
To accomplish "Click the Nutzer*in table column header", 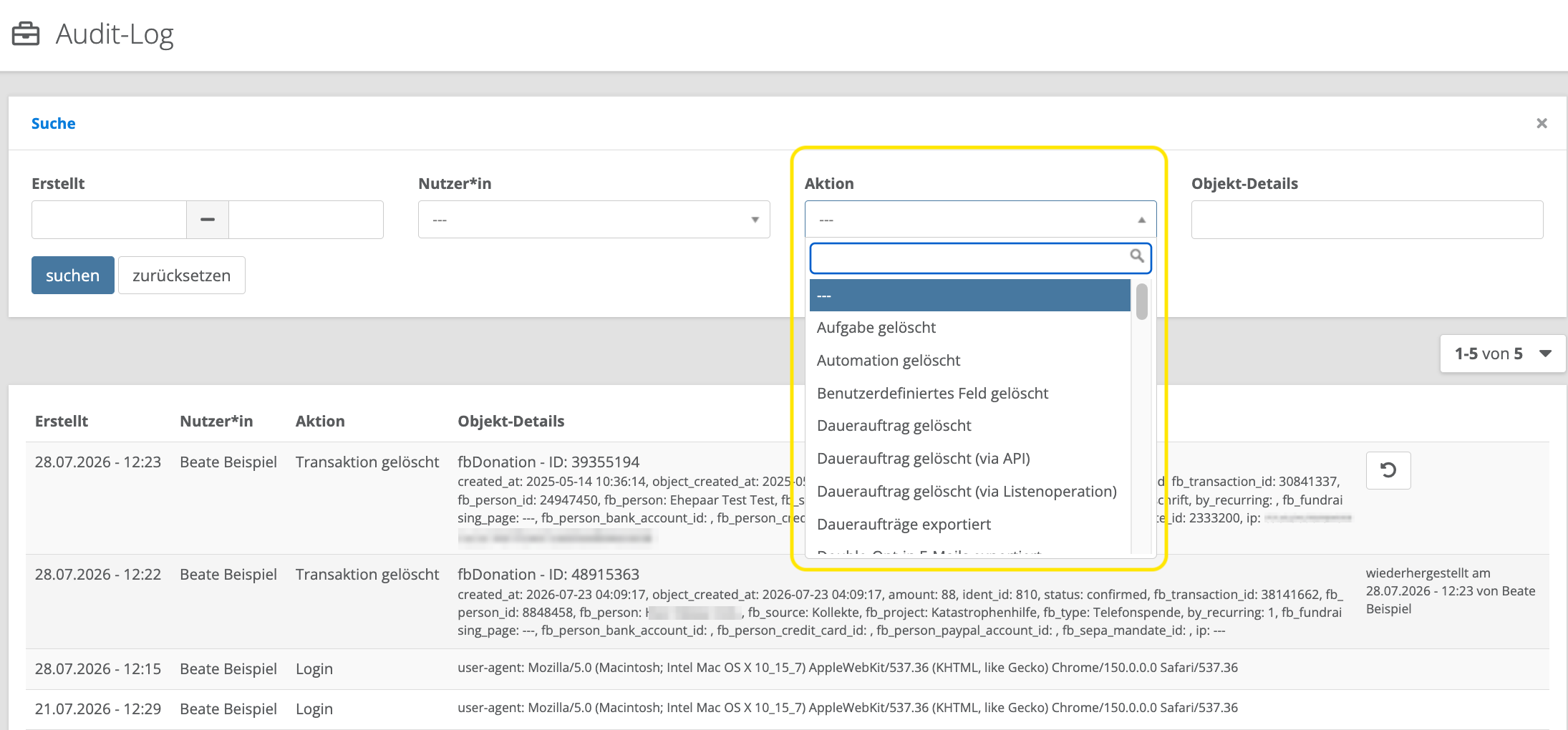I will (216, 421).
